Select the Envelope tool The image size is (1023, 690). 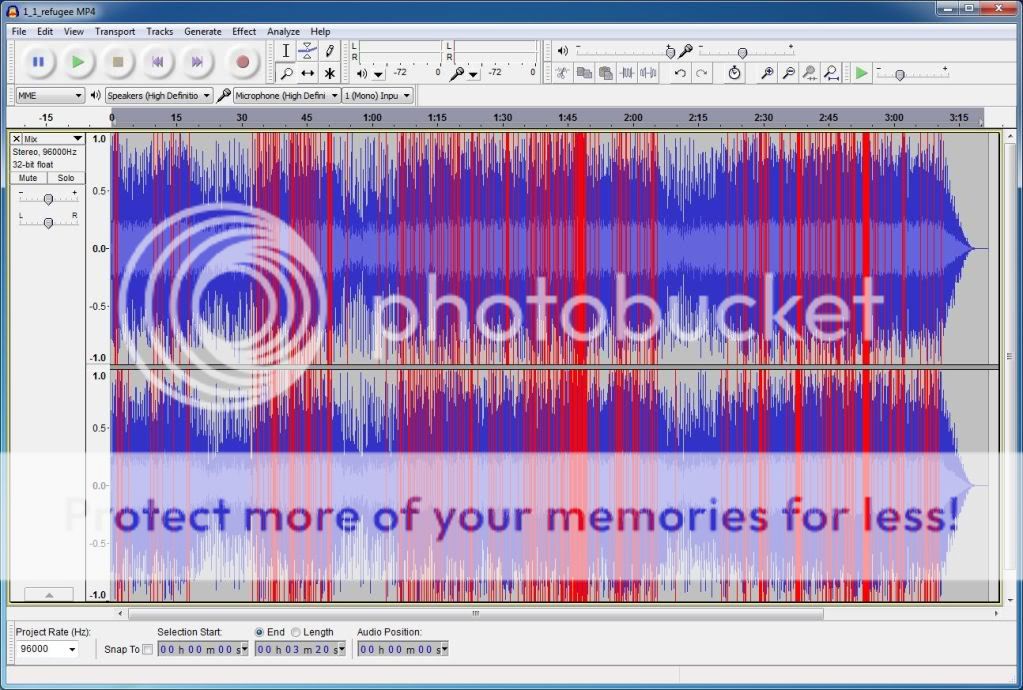[x=307, y=50]
